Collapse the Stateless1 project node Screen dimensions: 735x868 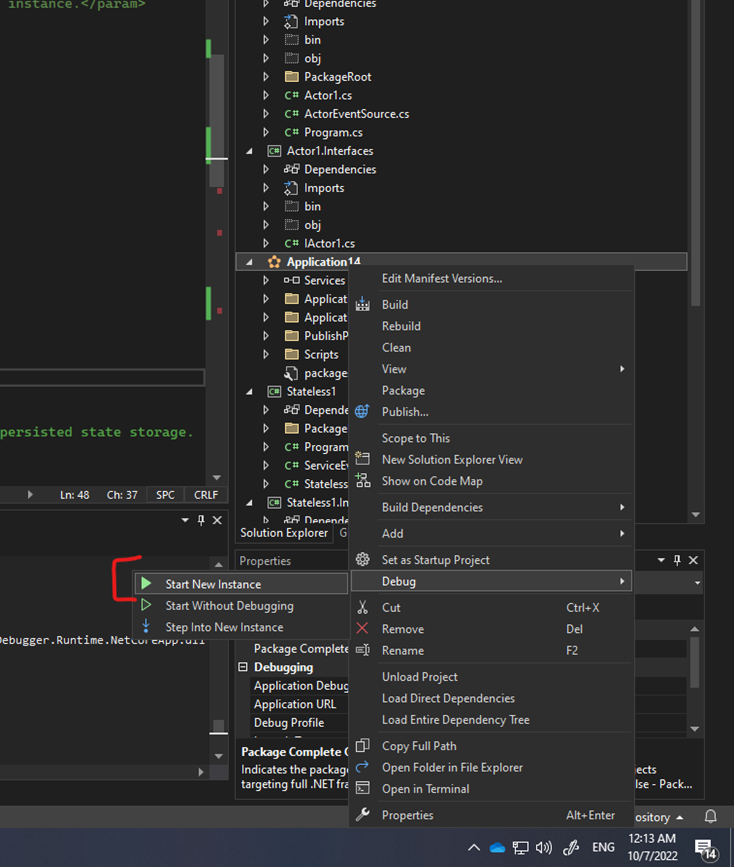click(249, 391)
